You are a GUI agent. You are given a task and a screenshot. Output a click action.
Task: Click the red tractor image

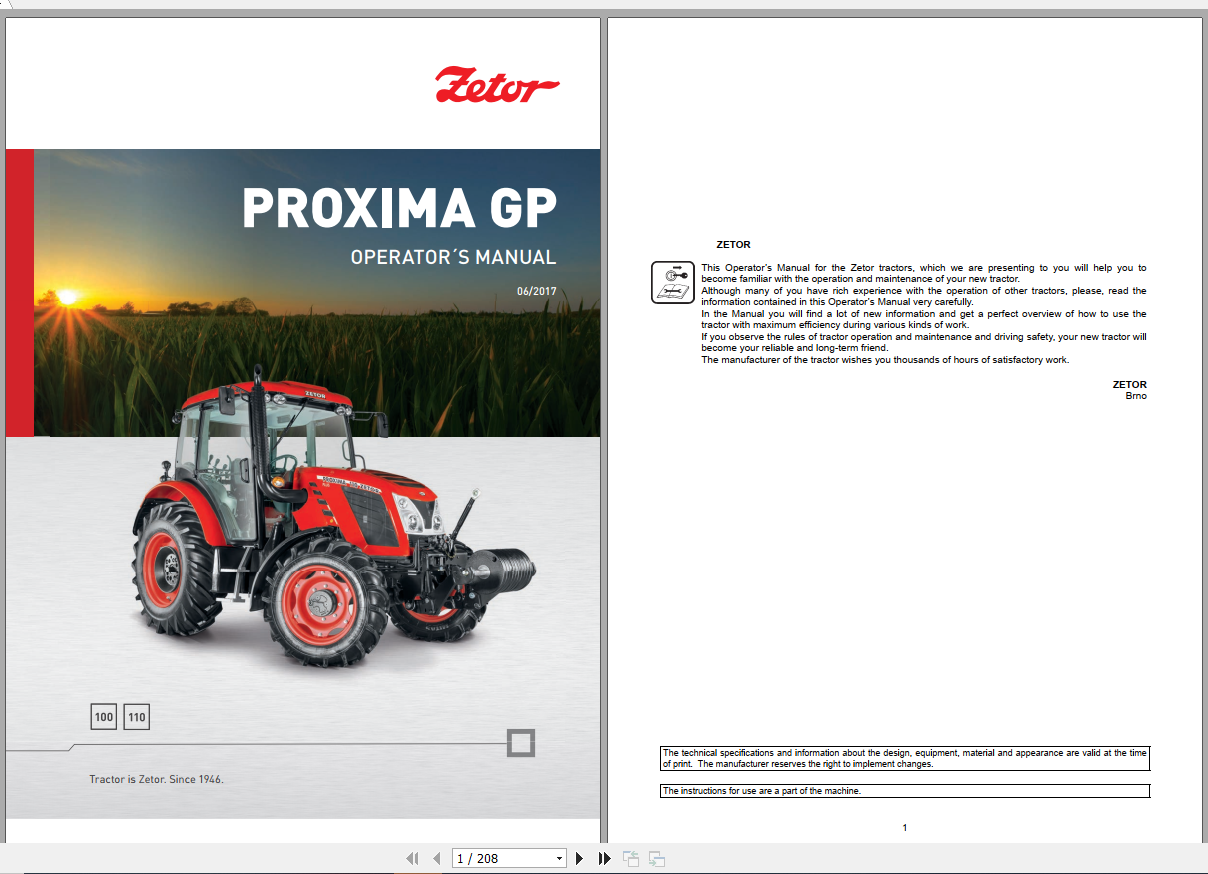[332, 515]
